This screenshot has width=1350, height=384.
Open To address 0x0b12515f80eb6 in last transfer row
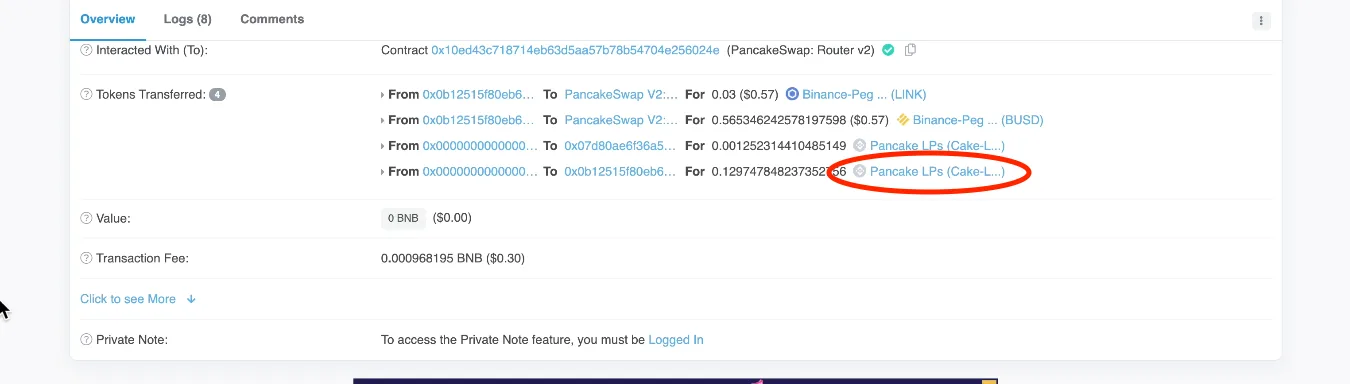point(621,172)
